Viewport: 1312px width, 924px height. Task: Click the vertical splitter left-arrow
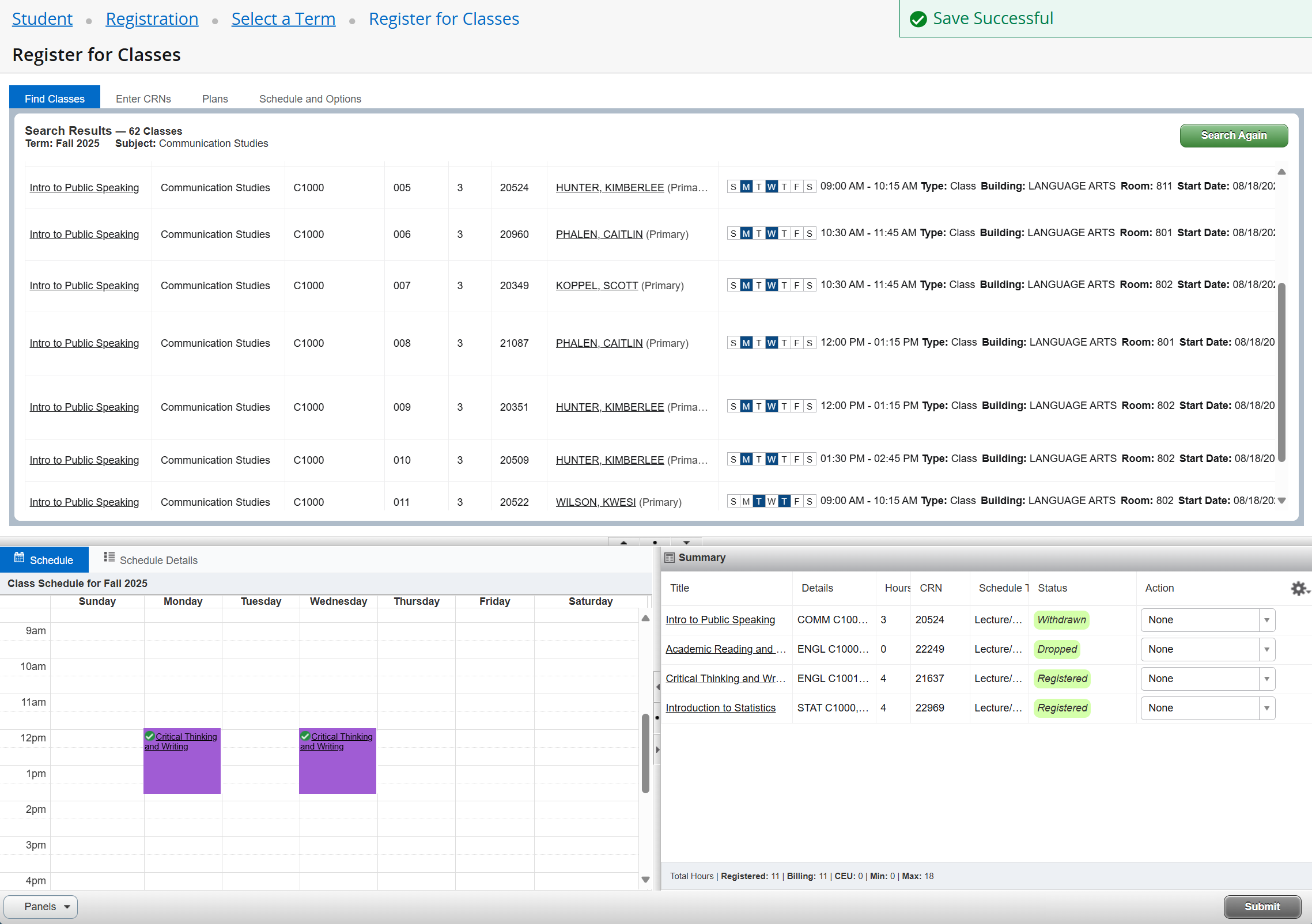coord(657,687)
